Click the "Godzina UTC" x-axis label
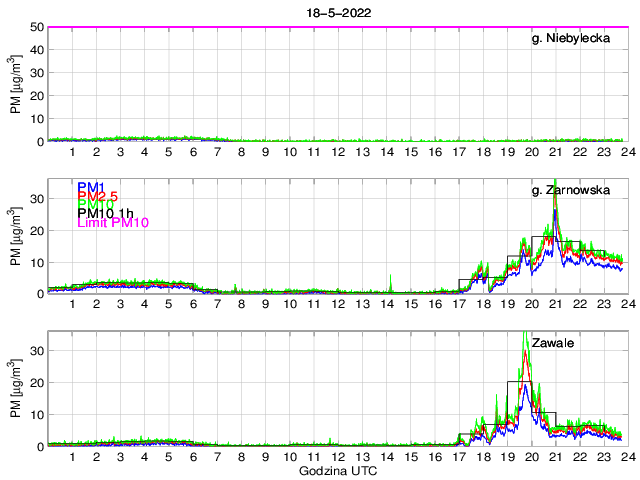The image size is (640, 480). click(338, 471)
